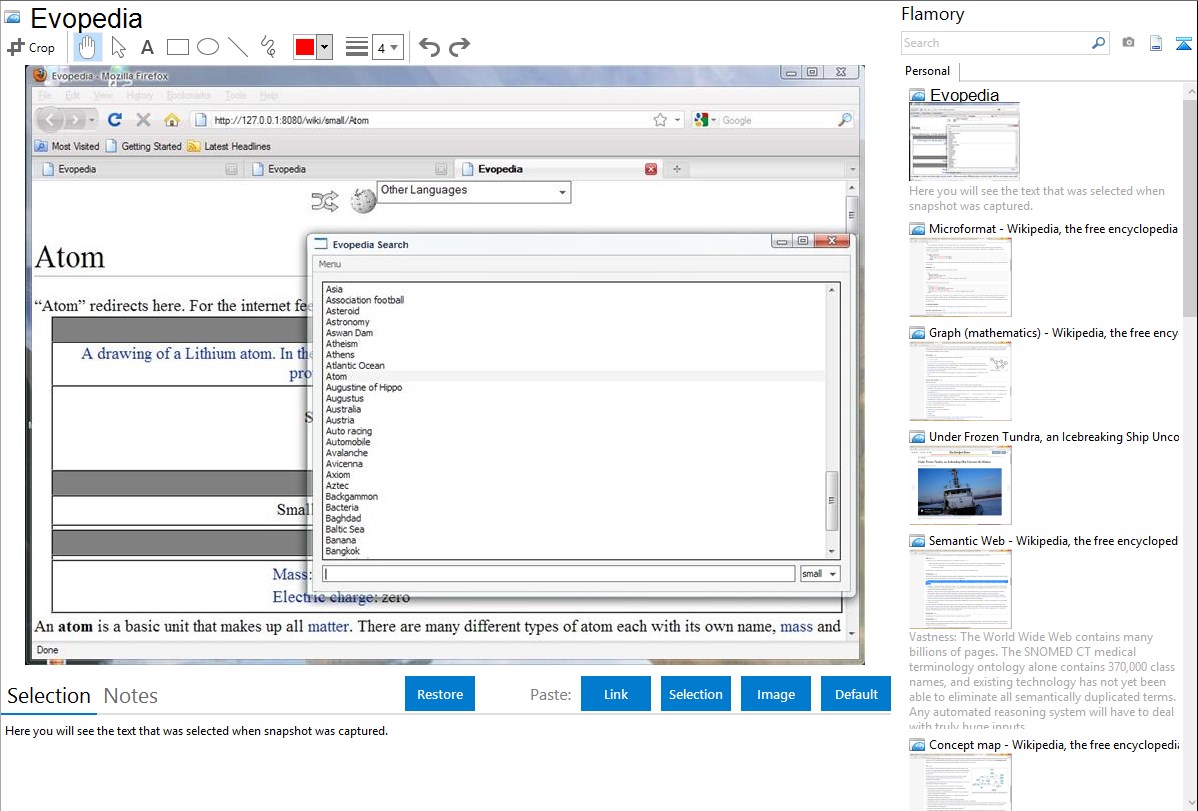1198x811 pixels.
Task: Choose the freehand drawing tool
Action: (268, 47)
